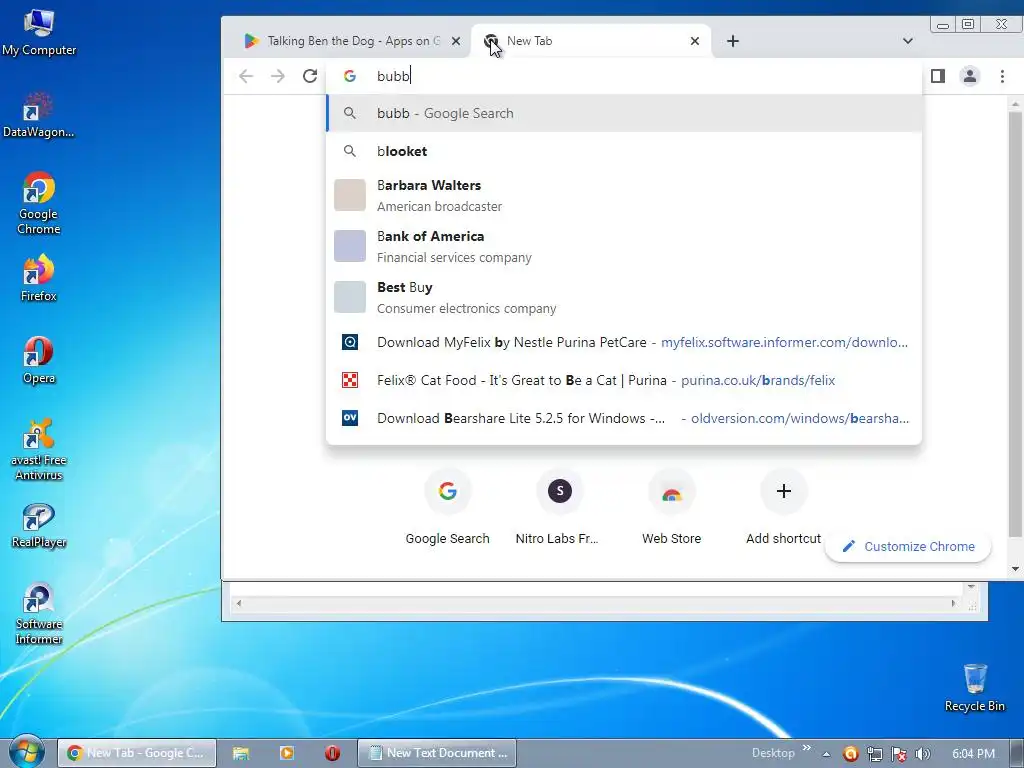Image resolution: width=1024 pixels, height=768 pixels.
Task: Click the address bar containing 'bubb'
Action: pyautogui.click(x=624, y=76)
